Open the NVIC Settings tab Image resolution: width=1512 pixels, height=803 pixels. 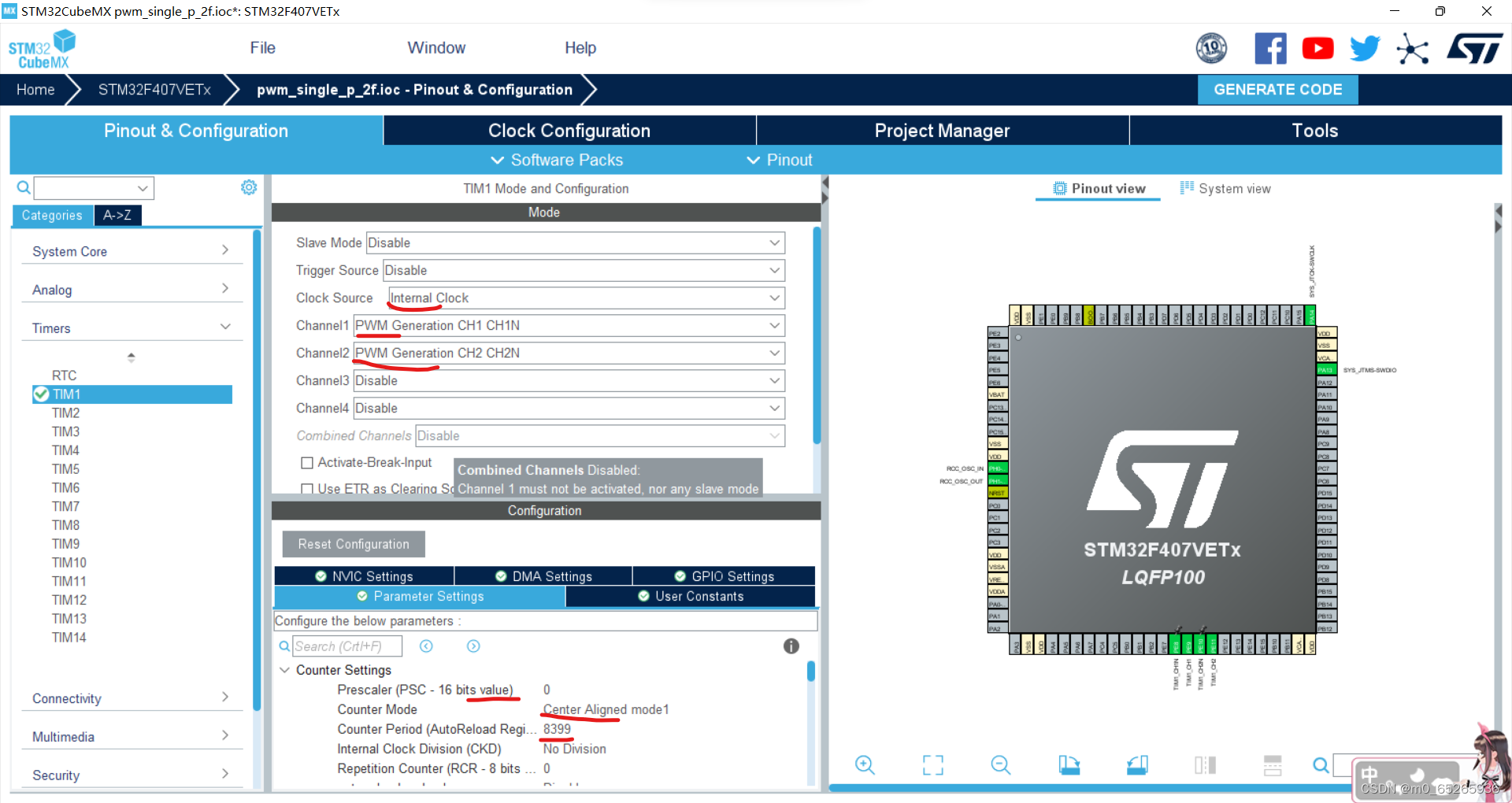click(x=364, y=576)
